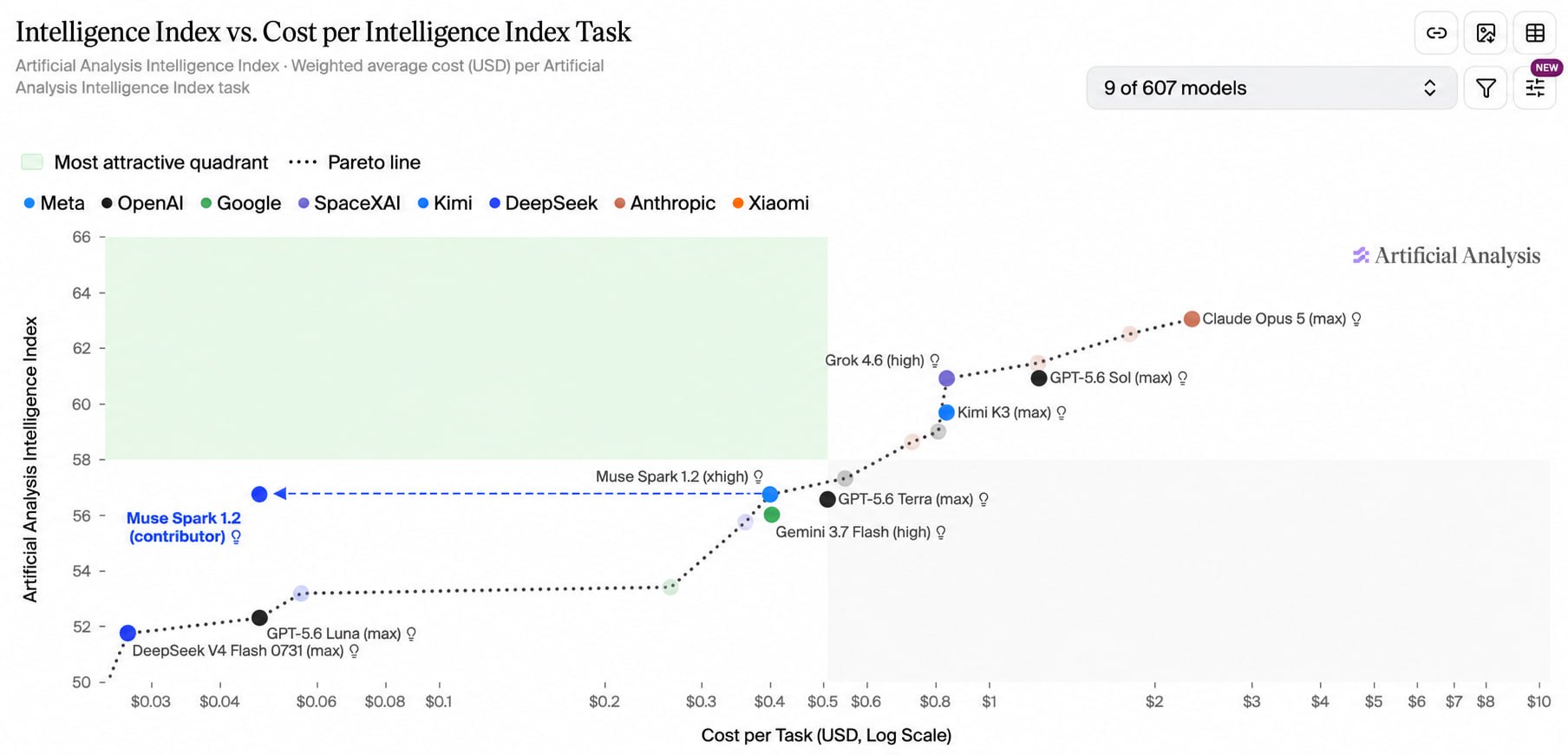Toggle the Pareto line legend entry
The image size is (1568, 755).
354,162
